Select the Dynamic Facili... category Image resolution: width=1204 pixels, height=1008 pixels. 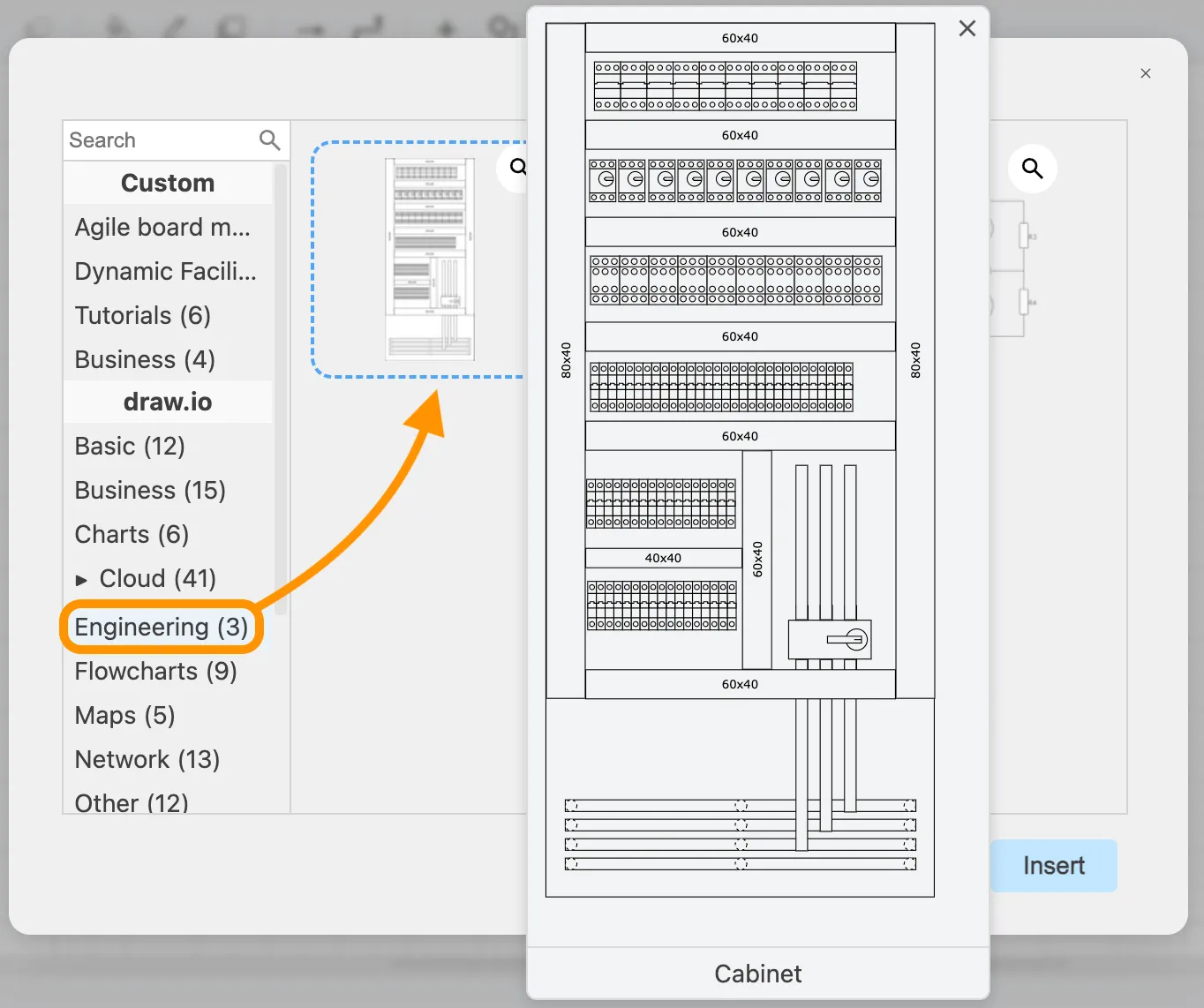click(x=165, y=271)
